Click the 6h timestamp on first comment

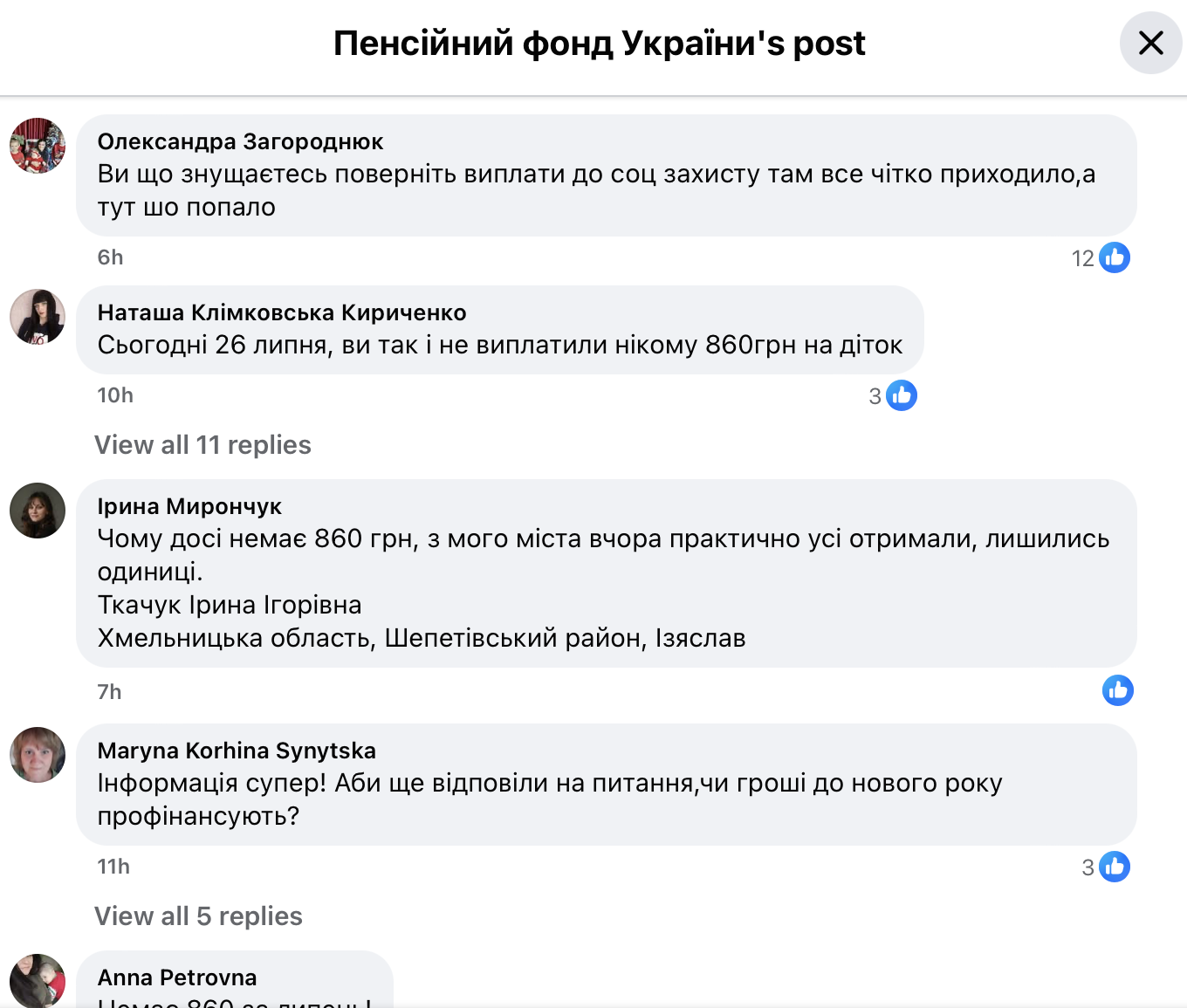pyautogui.click(x=110, y=257)
